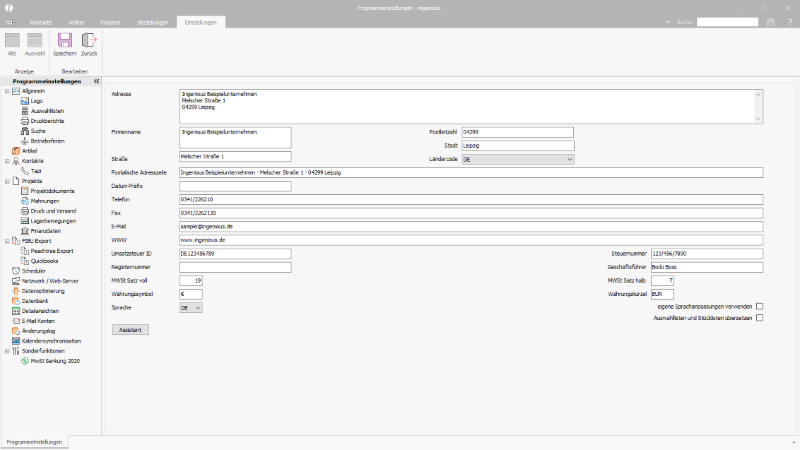Click the Geschäftsführer field
Image resolution: width=800 pixels, height=450 pixels.
click(707, 267)
